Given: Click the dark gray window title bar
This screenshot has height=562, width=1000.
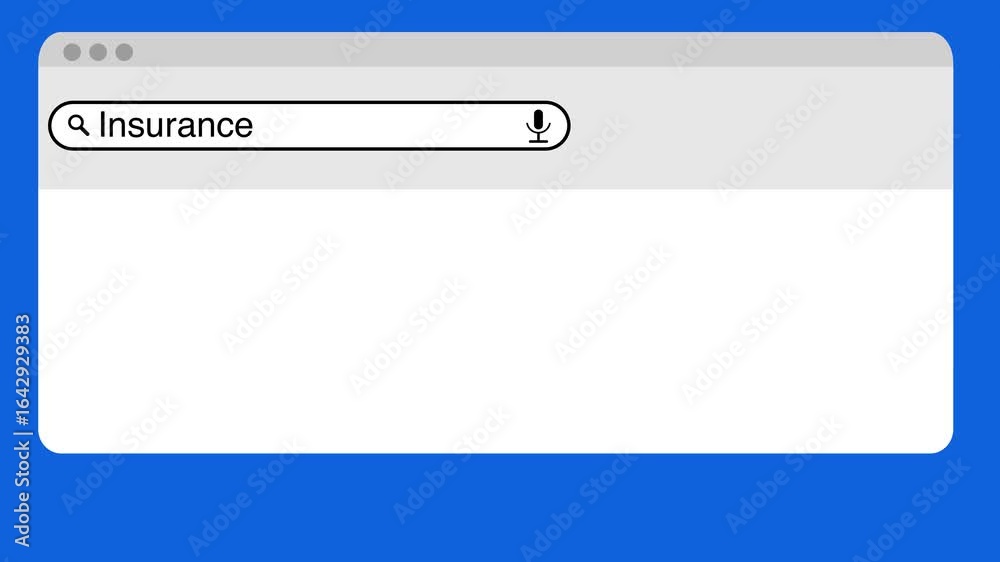Looking at the screenshot, I should (496, 50).
